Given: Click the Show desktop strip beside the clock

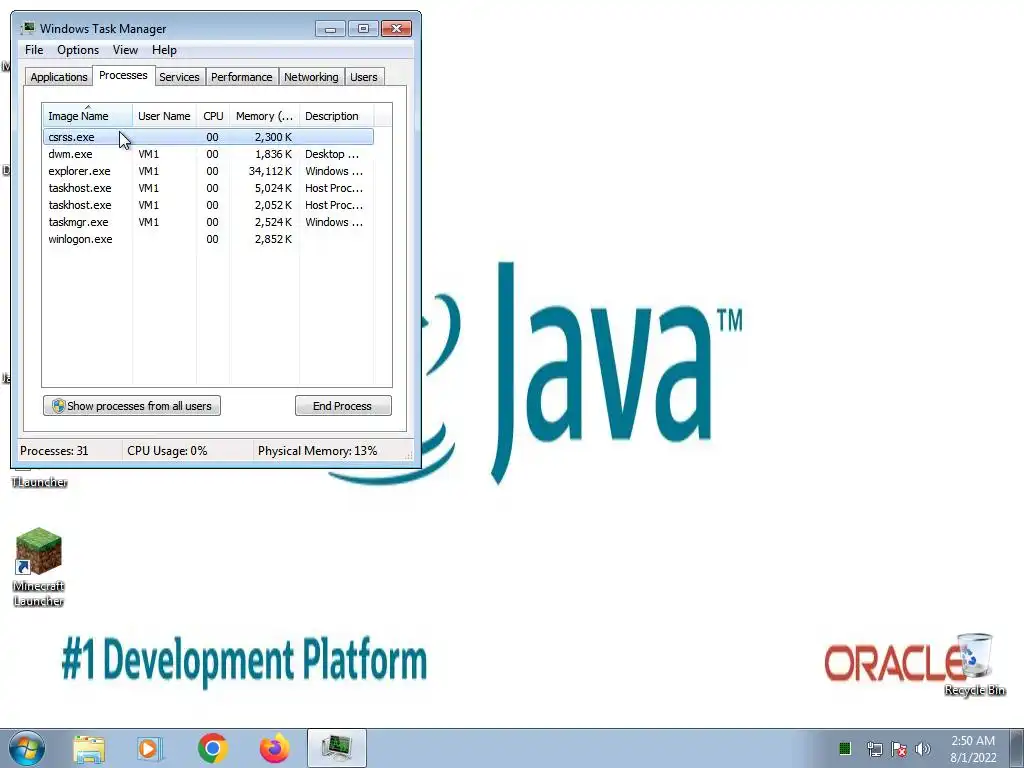Looking at the screenshot, I should tap(1016, 748).
